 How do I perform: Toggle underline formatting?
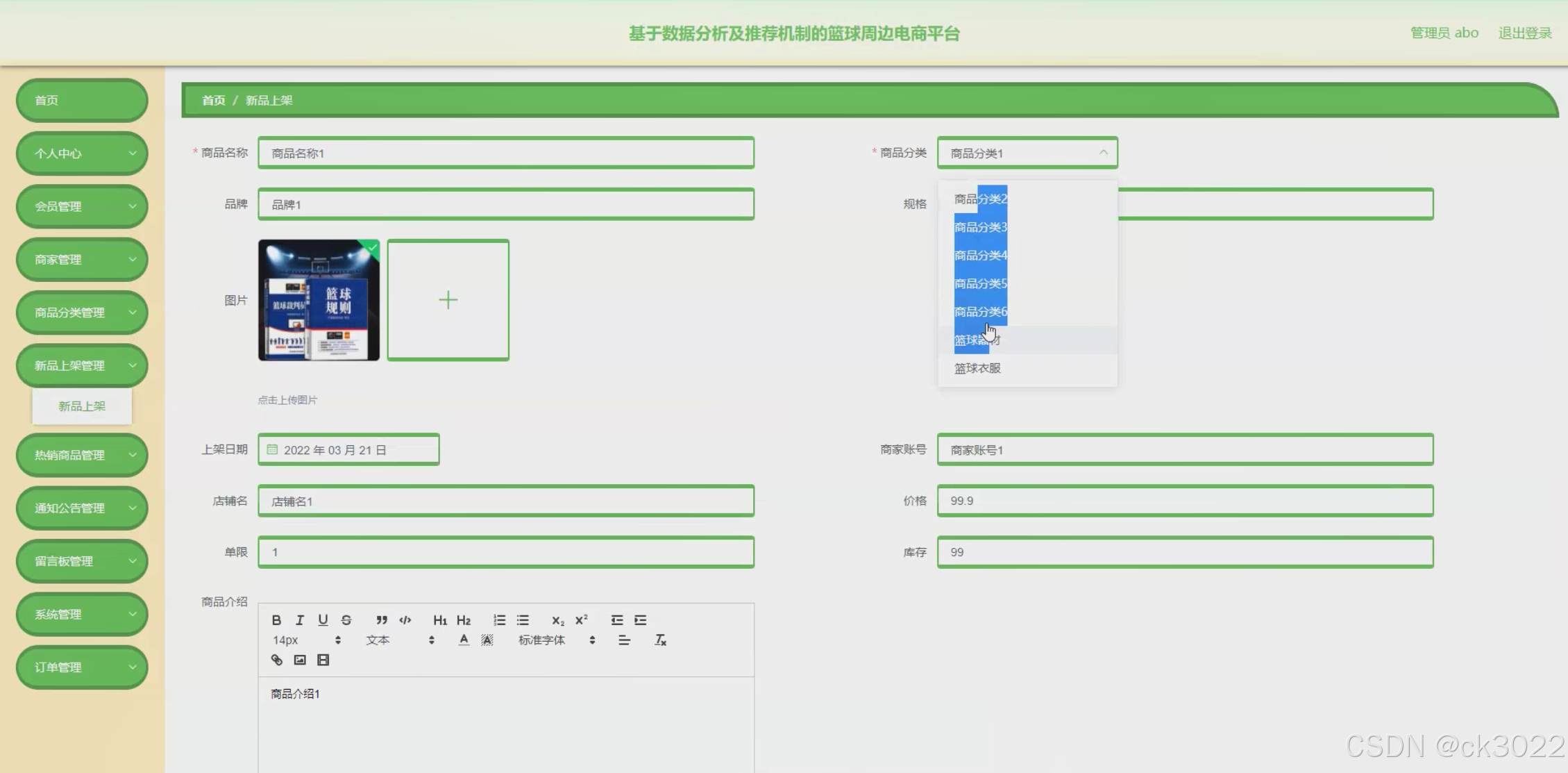[x=323, y=620]
